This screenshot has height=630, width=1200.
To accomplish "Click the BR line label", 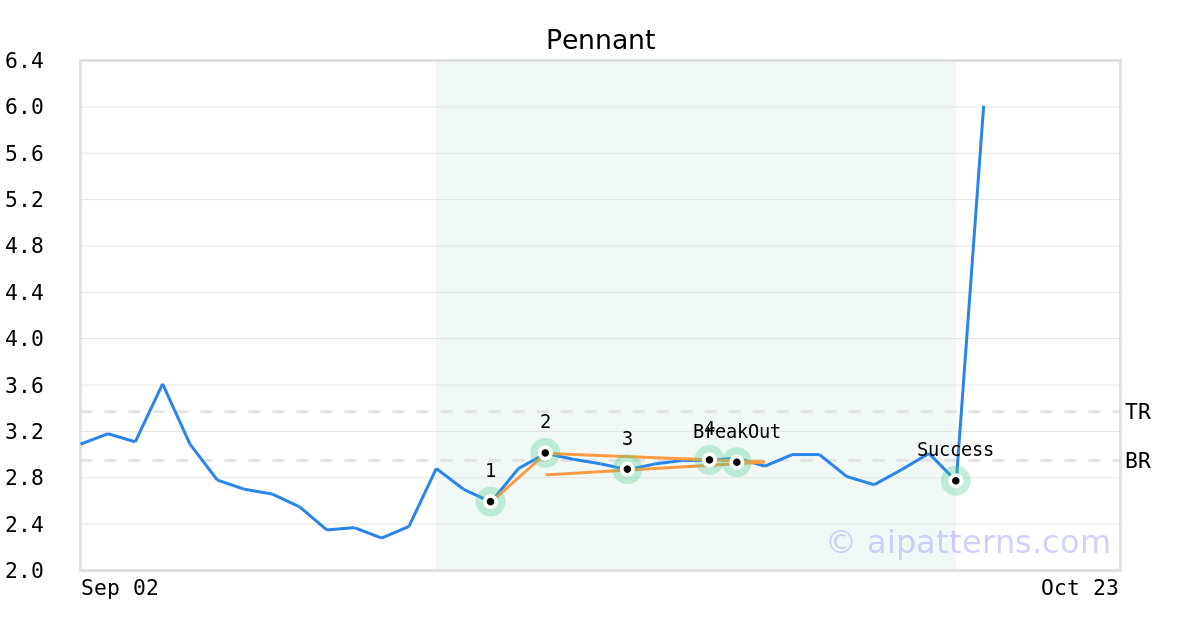I will 1137,461.
